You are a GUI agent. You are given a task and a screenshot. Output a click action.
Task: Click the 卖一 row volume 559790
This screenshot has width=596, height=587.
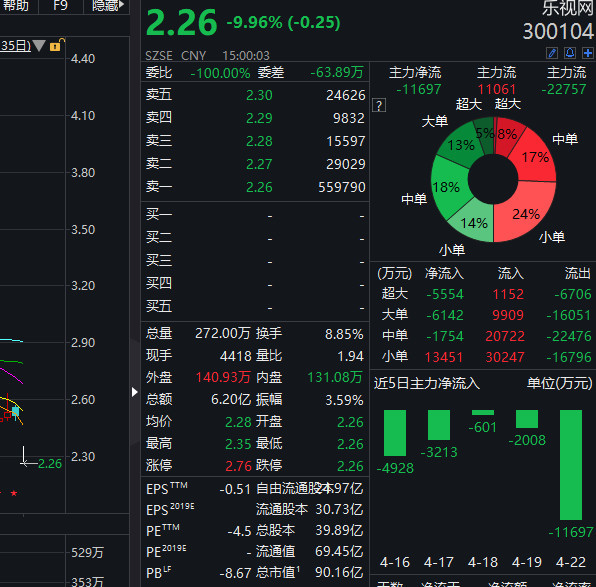coord(341,187)
